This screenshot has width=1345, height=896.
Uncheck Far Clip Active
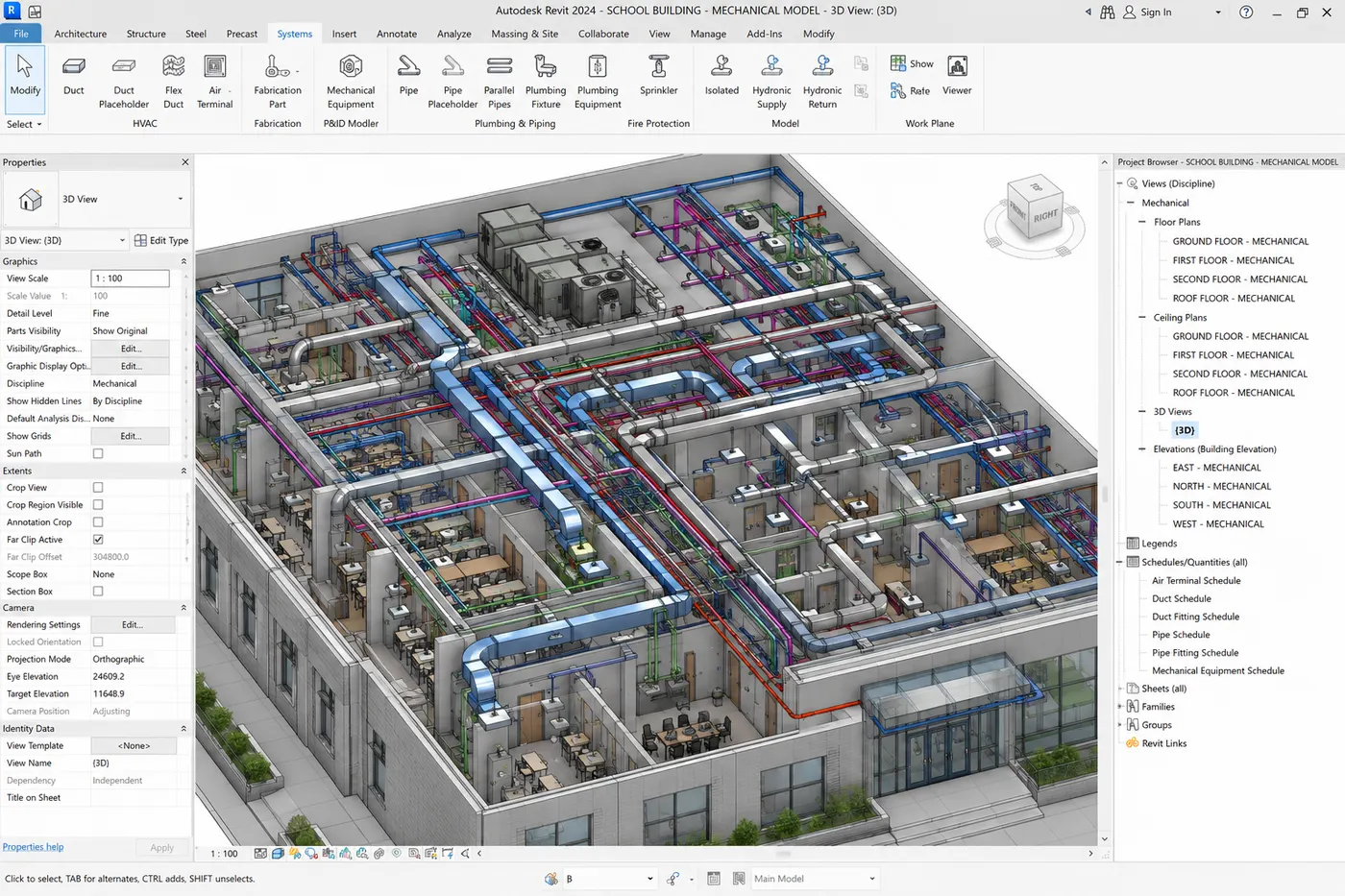click(98, 540)
